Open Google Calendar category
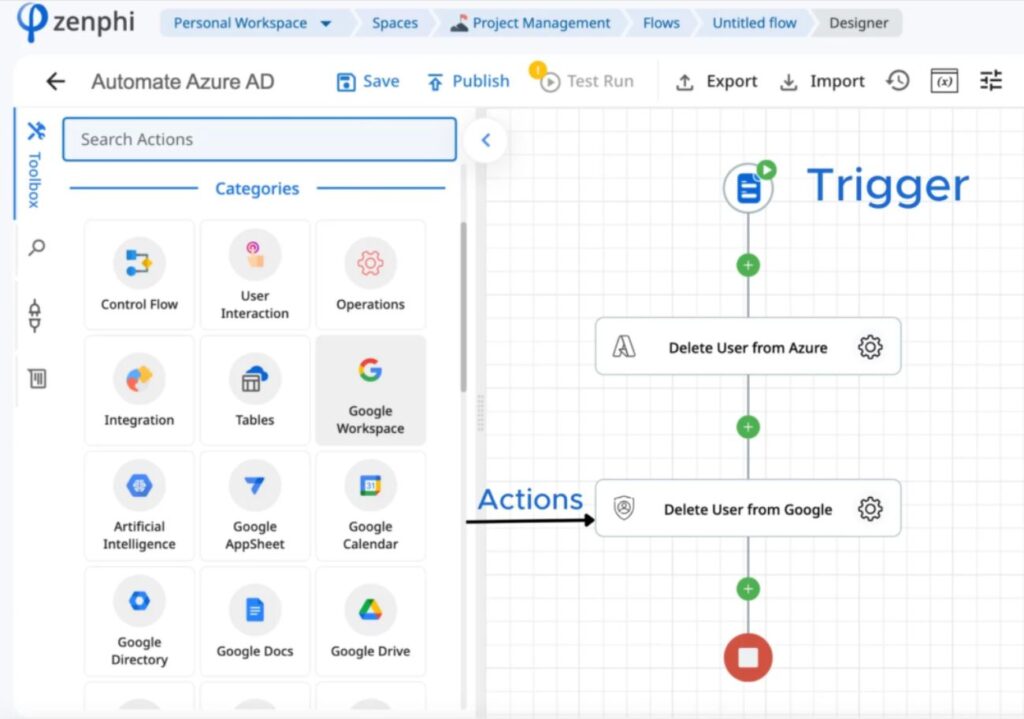Screen dimensions: 1024x719 pyautogui.click(x=370, y=506)
